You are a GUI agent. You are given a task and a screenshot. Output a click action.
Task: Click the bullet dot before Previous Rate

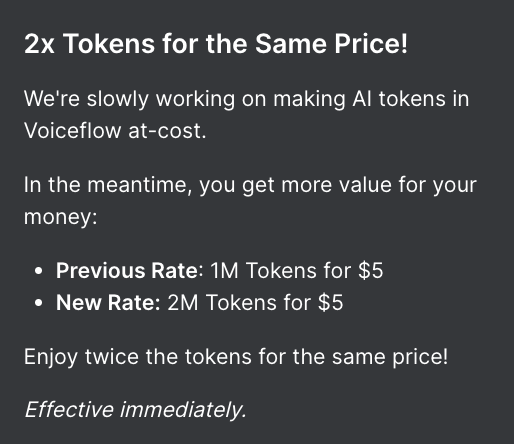click(x=39, y=271)
